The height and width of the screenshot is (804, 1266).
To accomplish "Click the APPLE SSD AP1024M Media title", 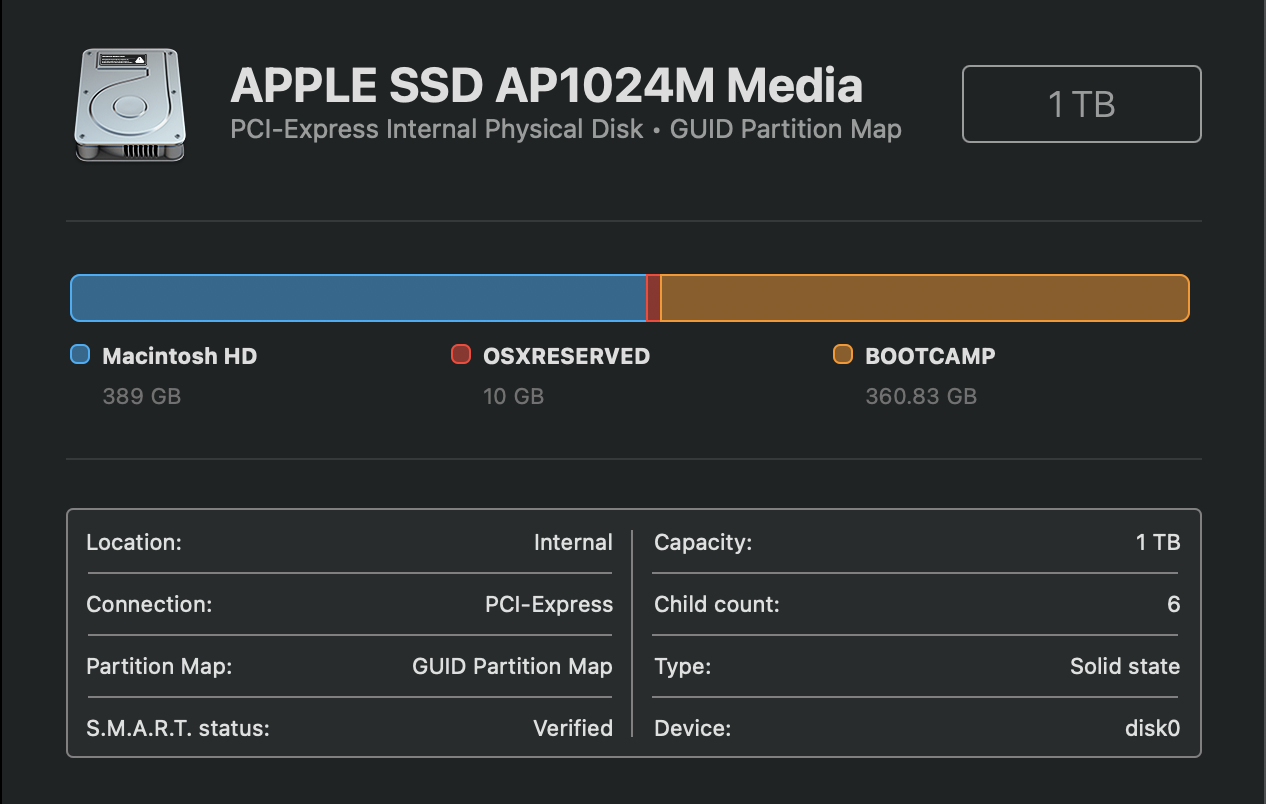I will (546, 86).
